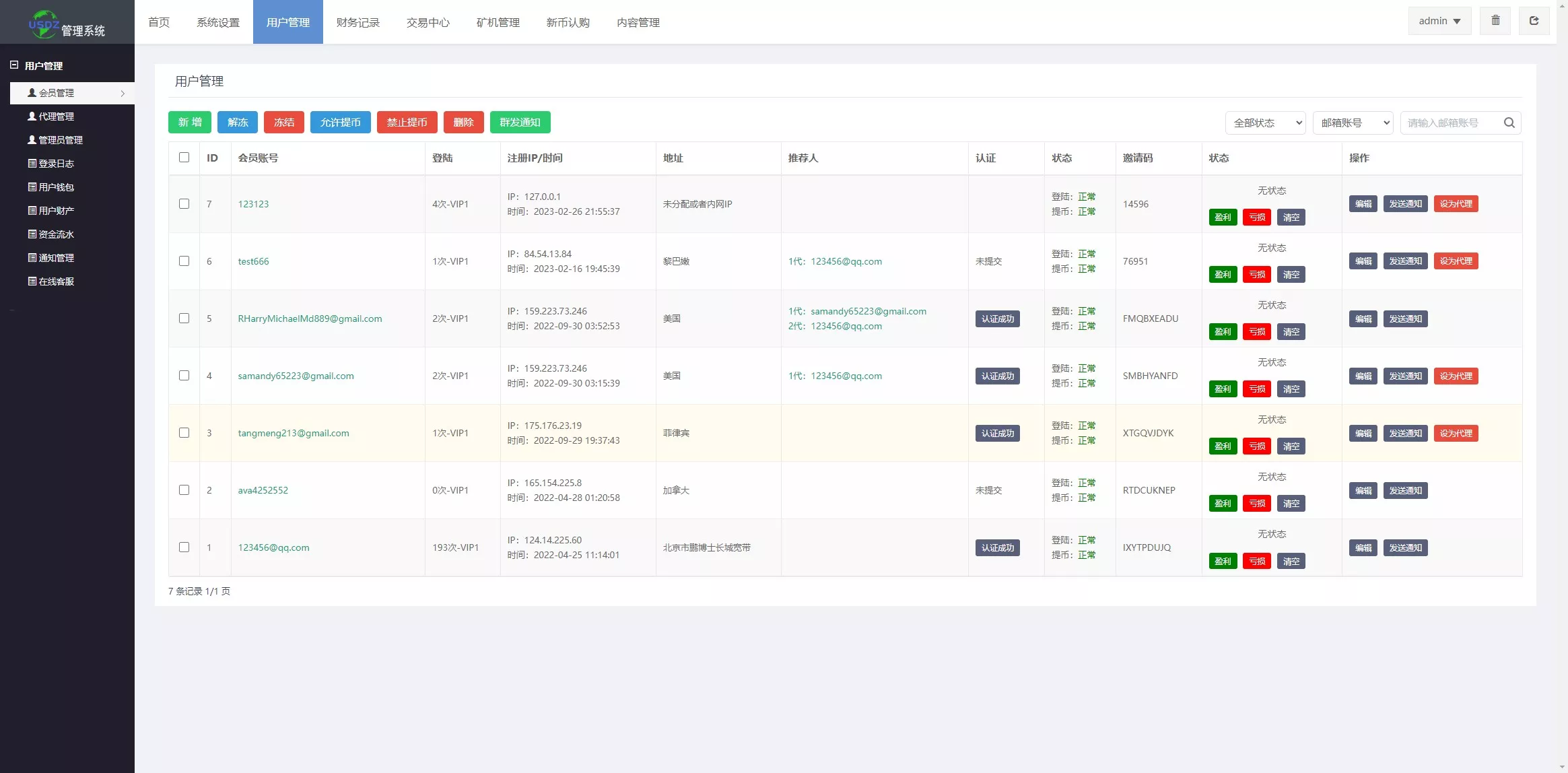Screen dimensions: 1568x773
Task: Check the row for 123456@qq.com
Action: tap(184, 547)
